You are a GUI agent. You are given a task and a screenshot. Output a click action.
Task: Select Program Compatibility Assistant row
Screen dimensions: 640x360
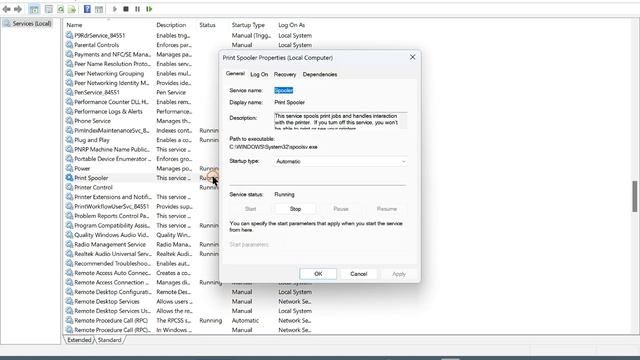point(142,225)
